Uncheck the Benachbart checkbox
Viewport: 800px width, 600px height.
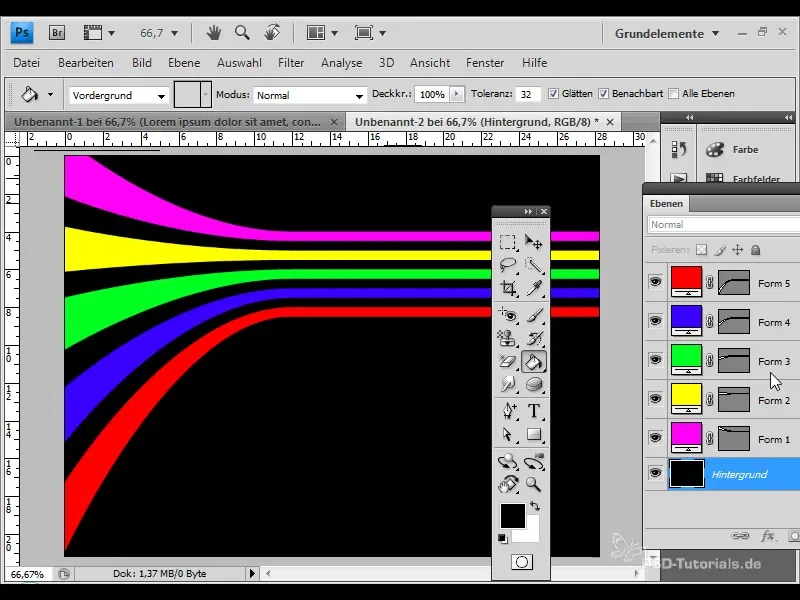click(603, 93)
